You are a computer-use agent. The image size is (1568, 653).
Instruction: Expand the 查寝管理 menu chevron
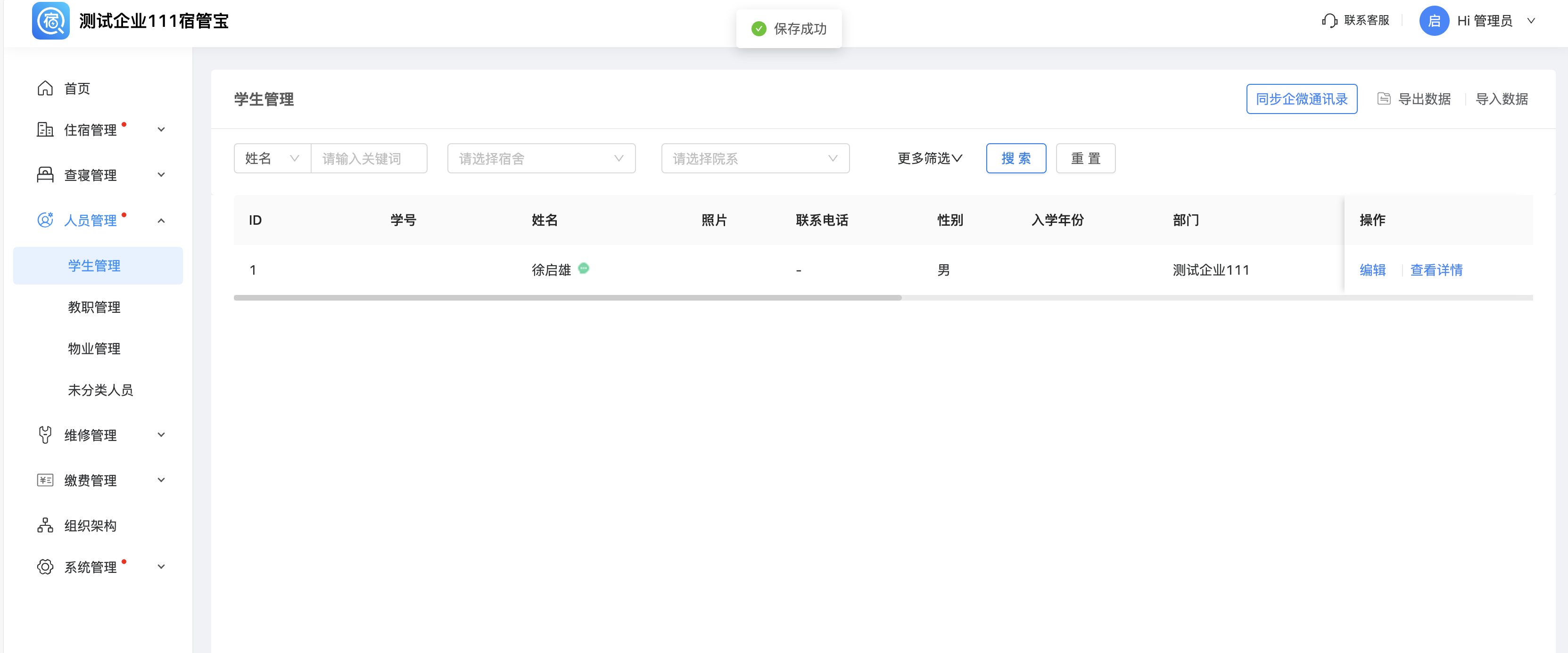click(x=161, y=175)
